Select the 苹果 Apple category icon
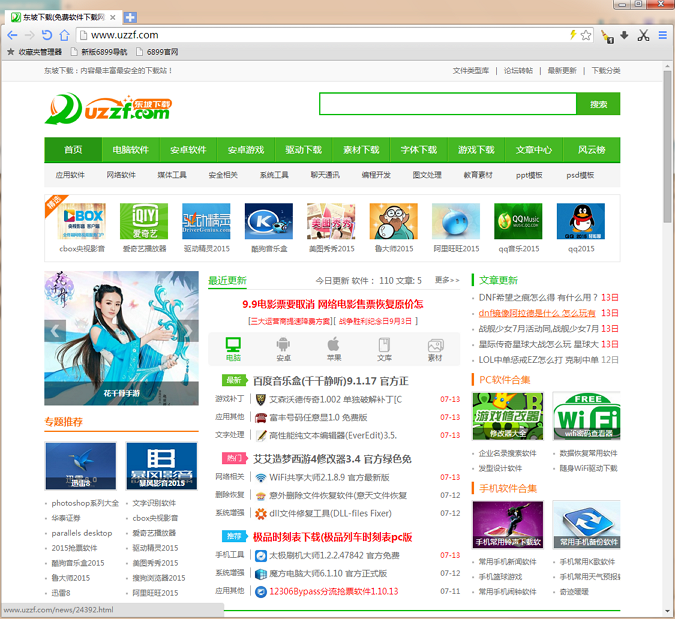The width and height of the screenshot is (675, 619). coord(334,349)
